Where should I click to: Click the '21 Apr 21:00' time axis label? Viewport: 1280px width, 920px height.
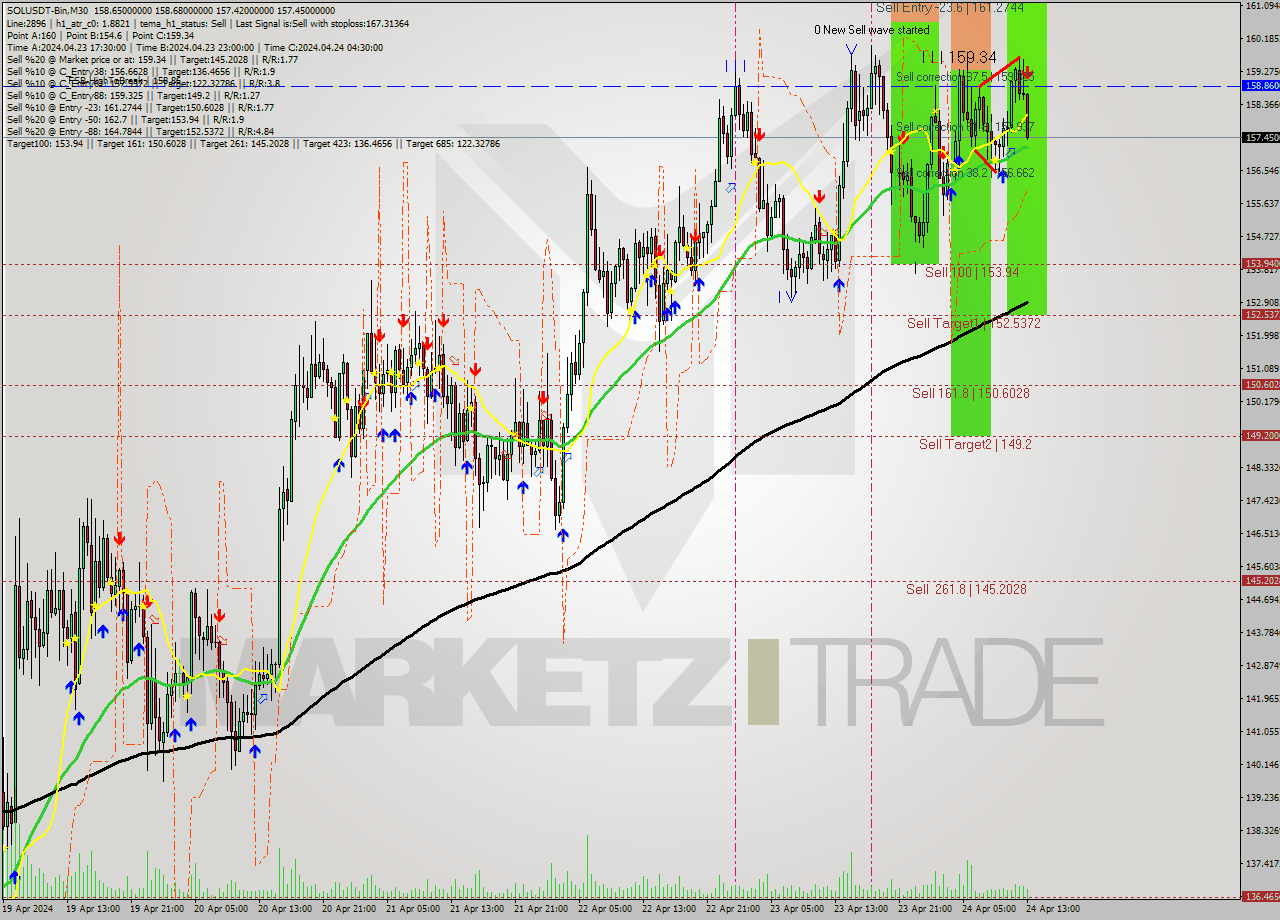(542, 910)
